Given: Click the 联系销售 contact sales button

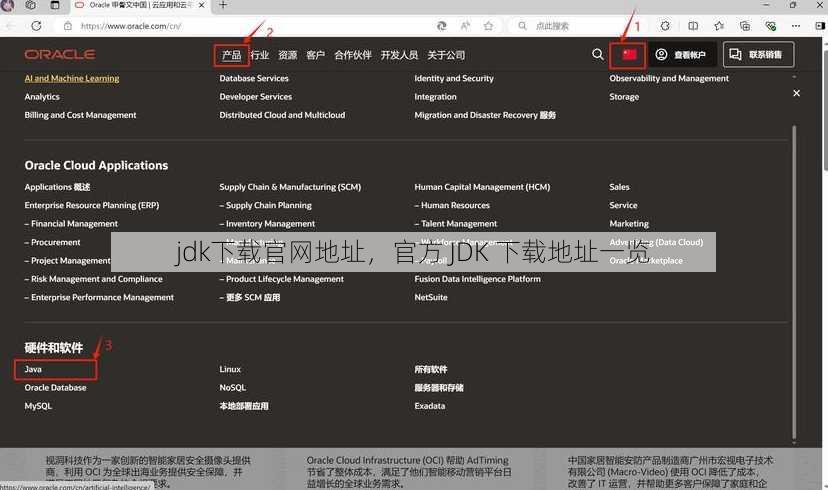Looking at the screenshot, I should click(758, 54).
